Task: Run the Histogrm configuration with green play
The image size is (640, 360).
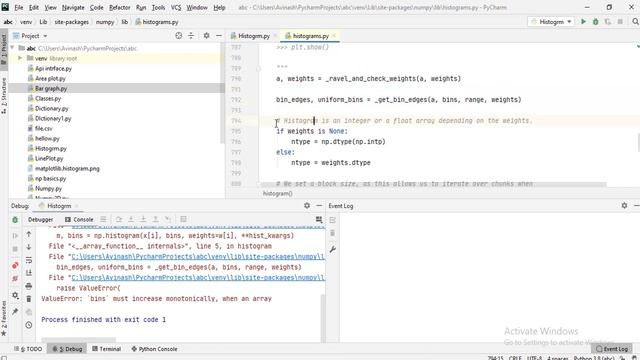Action: [x=583, y=22]
